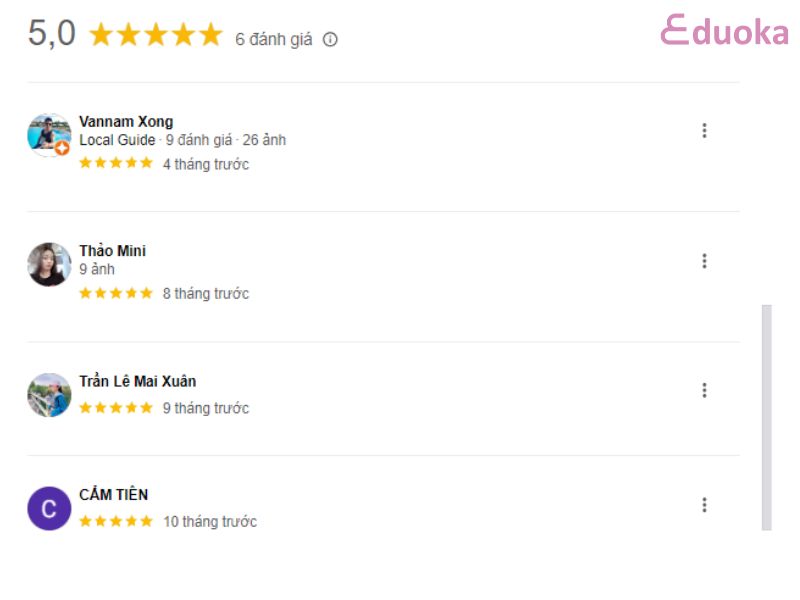Image resolution: width=800 pixels, height=600 pixels.
Task: Click the reviewer name Thảo Mini
Action: point(112,251)
